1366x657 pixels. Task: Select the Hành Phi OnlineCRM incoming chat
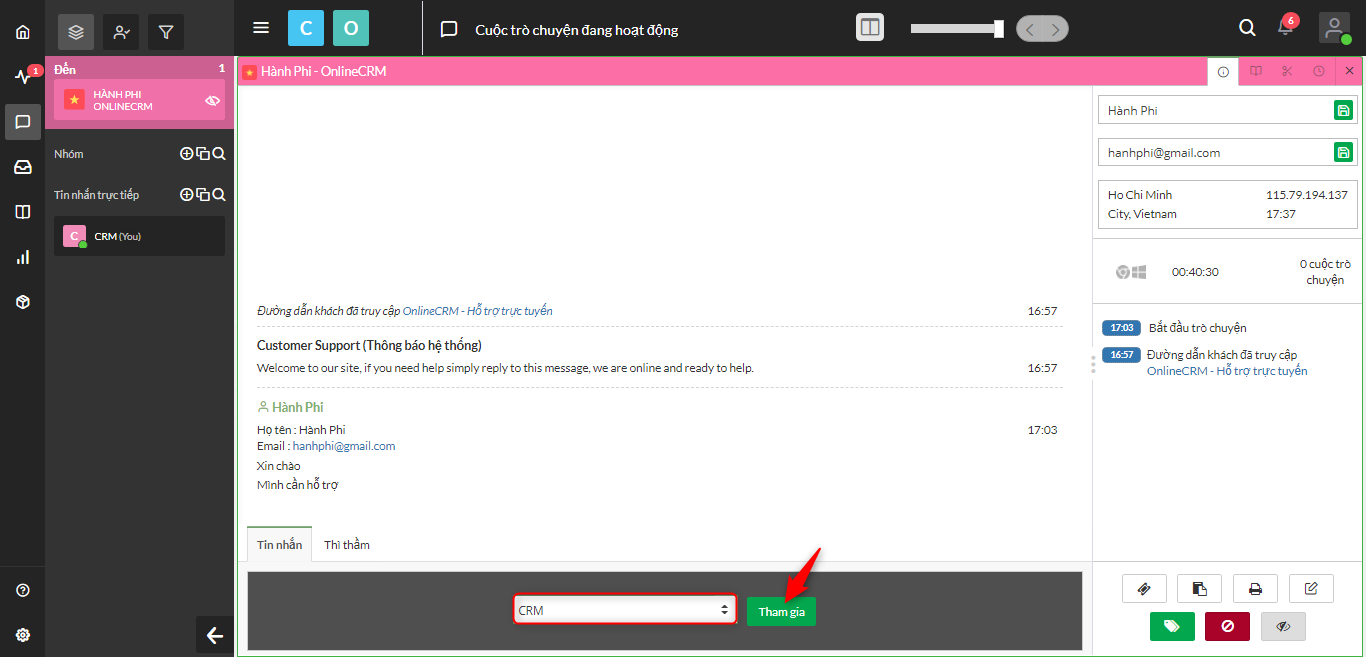click(x=139, y=100)
